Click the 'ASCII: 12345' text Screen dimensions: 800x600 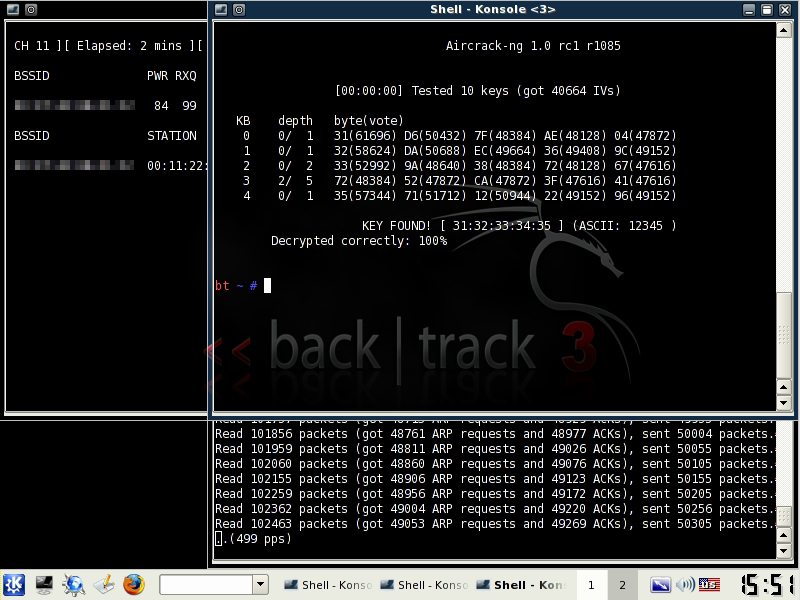pos(620,226)
